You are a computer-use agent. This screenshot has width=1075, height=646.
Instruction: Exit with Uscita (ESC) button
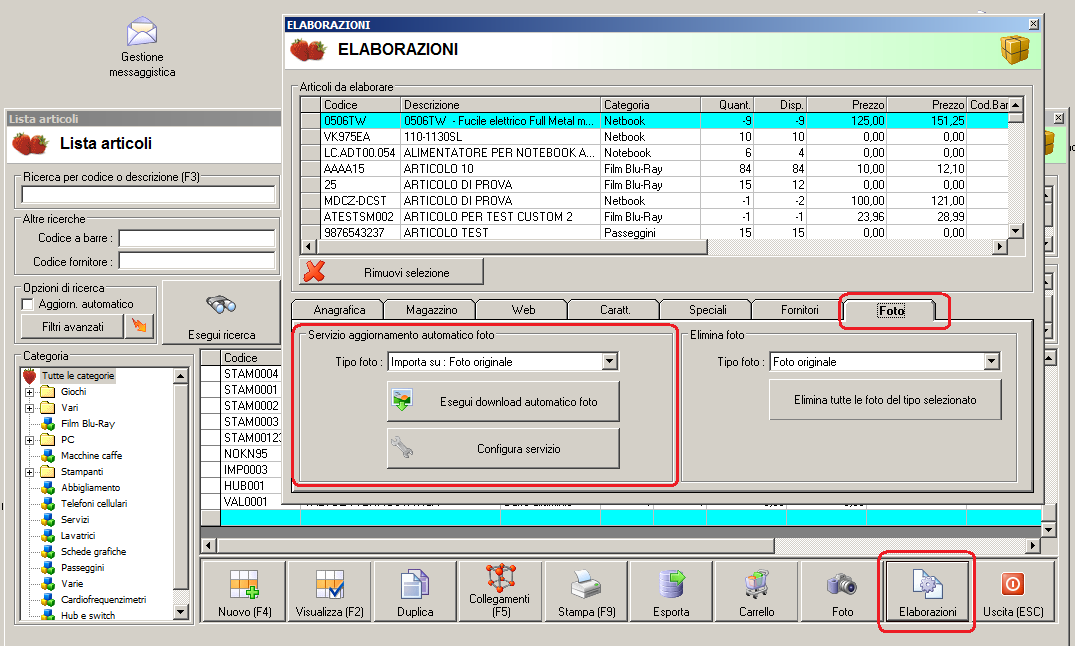pos(1012,594)
